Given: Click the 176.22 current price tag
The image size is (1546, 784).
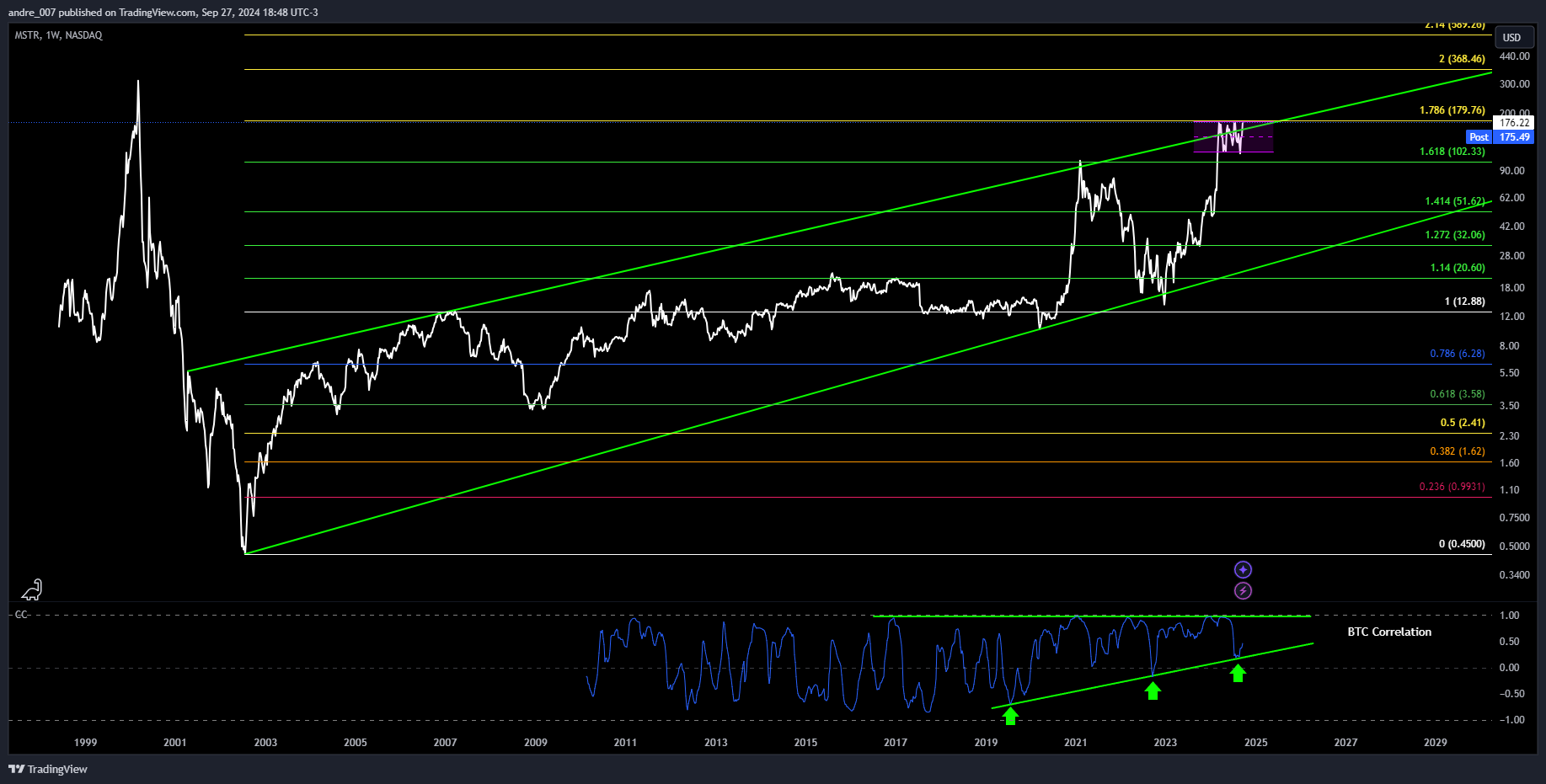Looking at the screenshot, I should [1515, 123].
